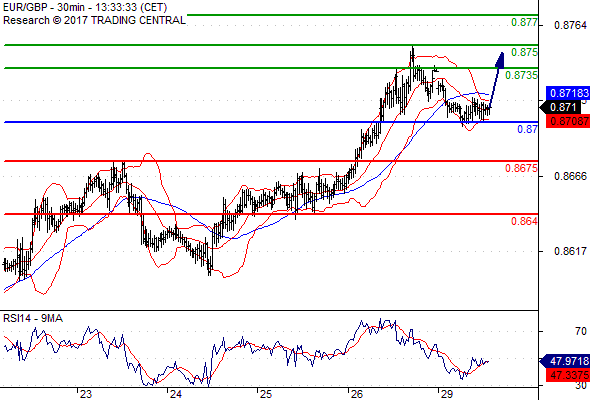Click the 0.8764 price axis value

click(x=570, y=25)
